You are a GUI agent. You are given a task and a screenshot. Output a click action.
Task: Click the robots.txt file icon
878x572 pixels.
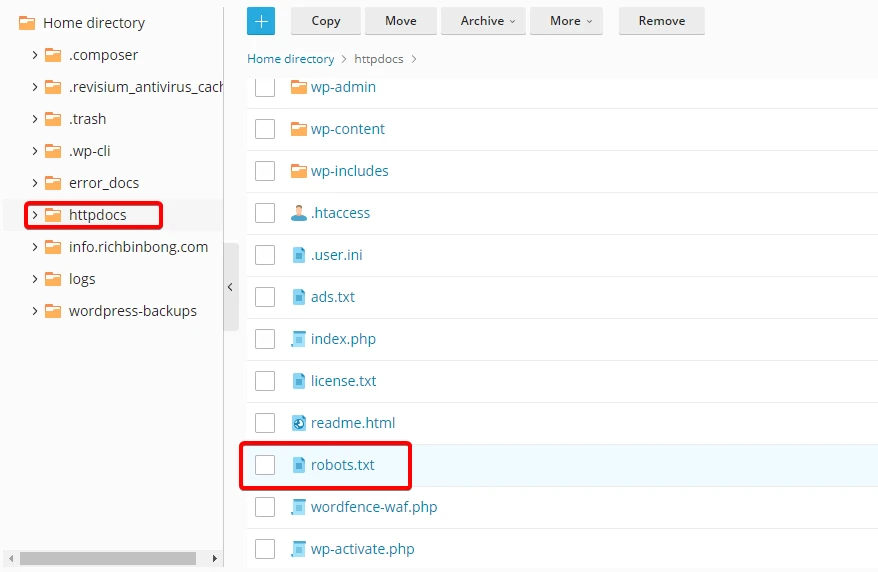pos(299,465)
